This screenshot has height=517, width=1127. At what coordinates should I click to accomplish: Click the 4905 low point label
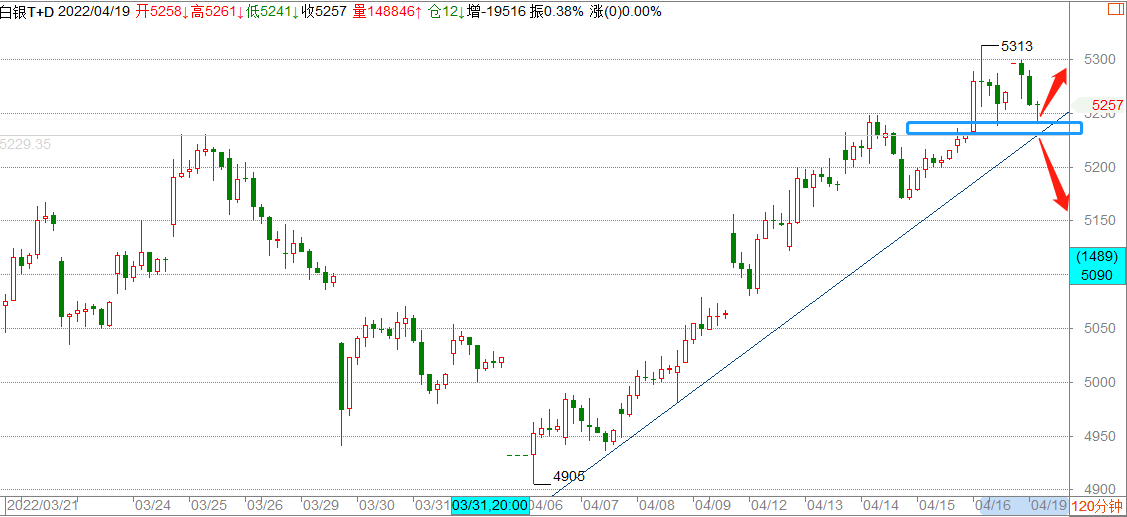(x=569, y=476)
